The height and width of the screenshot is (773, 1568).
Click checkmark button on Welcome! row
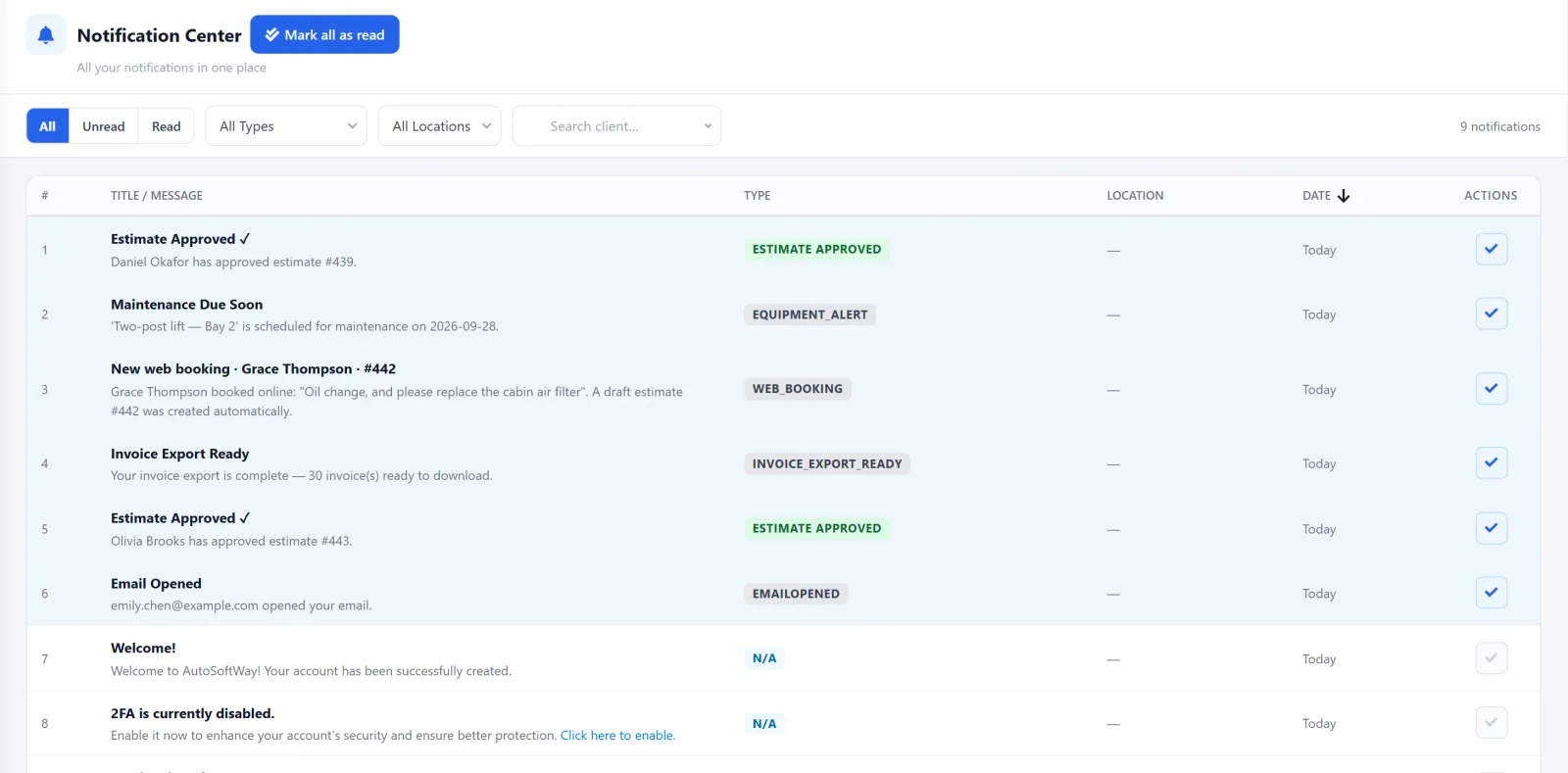1491,658
